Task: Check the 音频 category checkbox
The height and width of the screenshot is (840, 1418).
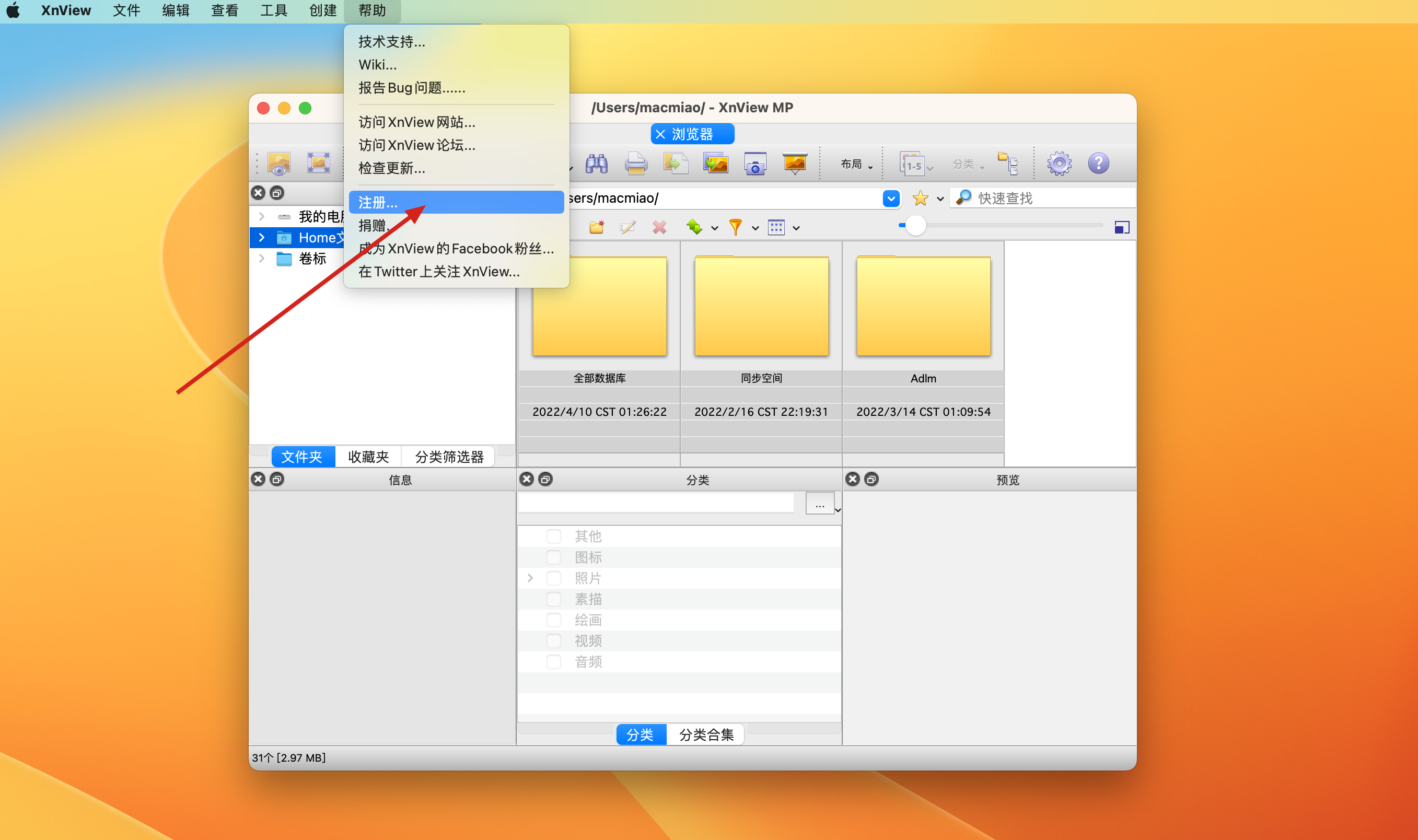Action: coord(554,662)
